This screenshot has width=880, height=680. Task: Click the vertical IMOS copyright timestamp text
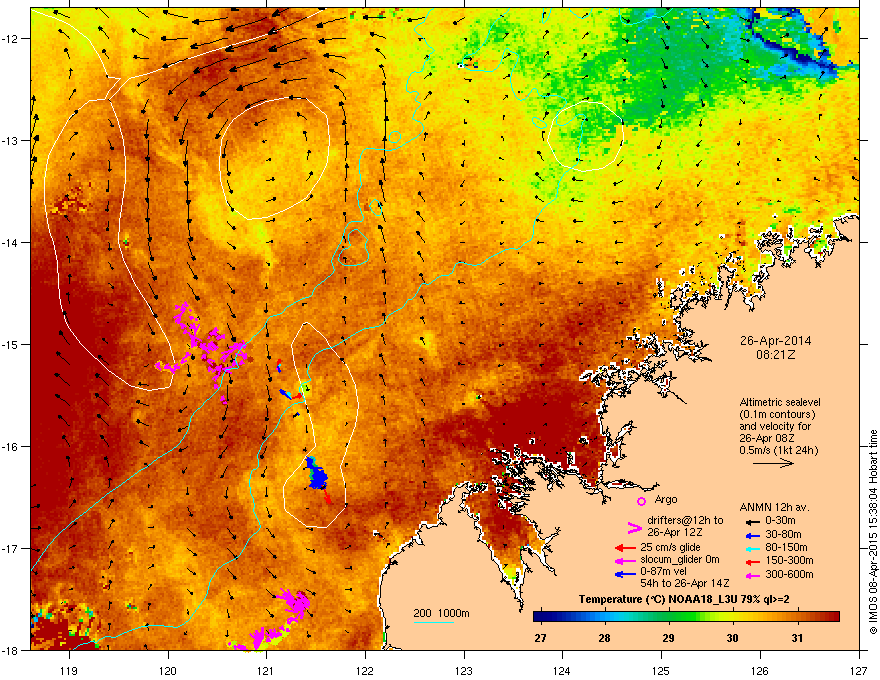(x=873, y=531)
